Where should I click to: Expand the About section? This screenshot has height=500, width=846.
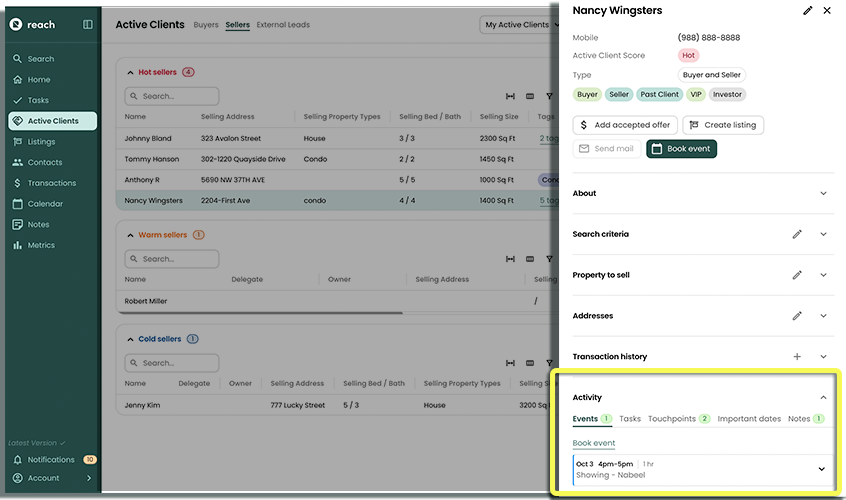click(x=823, y=193)
